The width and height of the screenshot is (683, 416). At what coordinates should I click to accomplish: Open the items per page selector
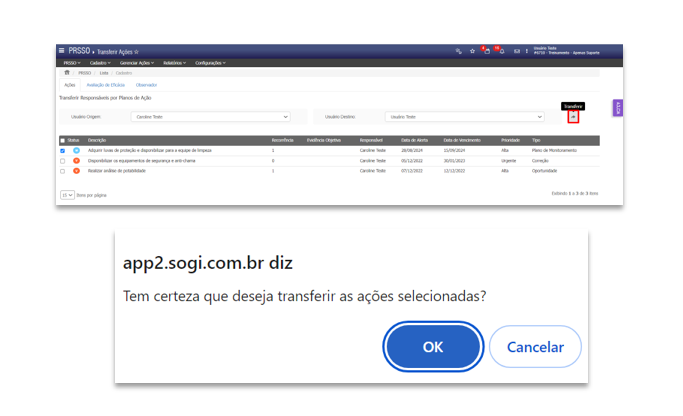coord(67,195)
